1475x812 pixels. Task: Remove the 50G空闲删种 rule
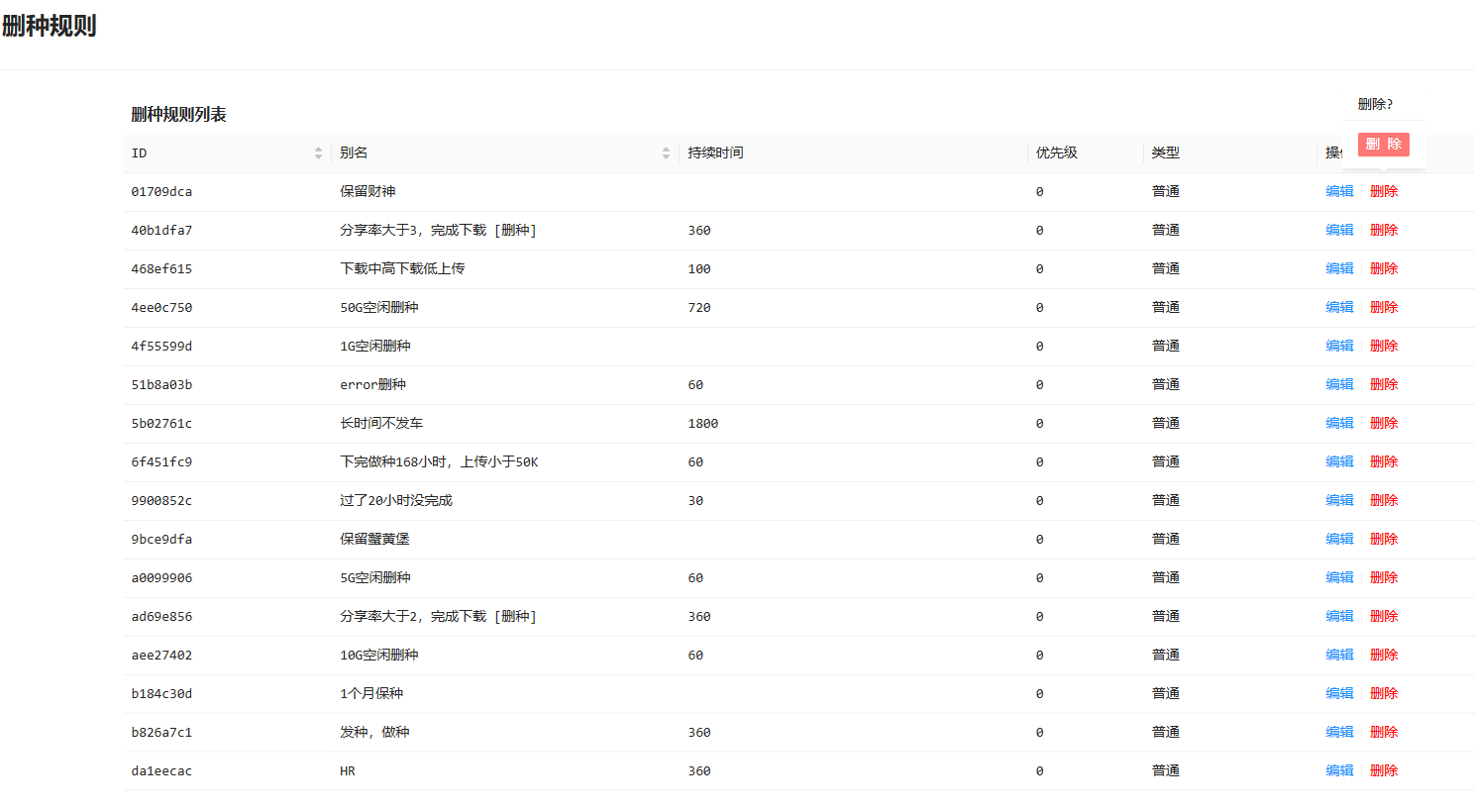pos(1383,308)
